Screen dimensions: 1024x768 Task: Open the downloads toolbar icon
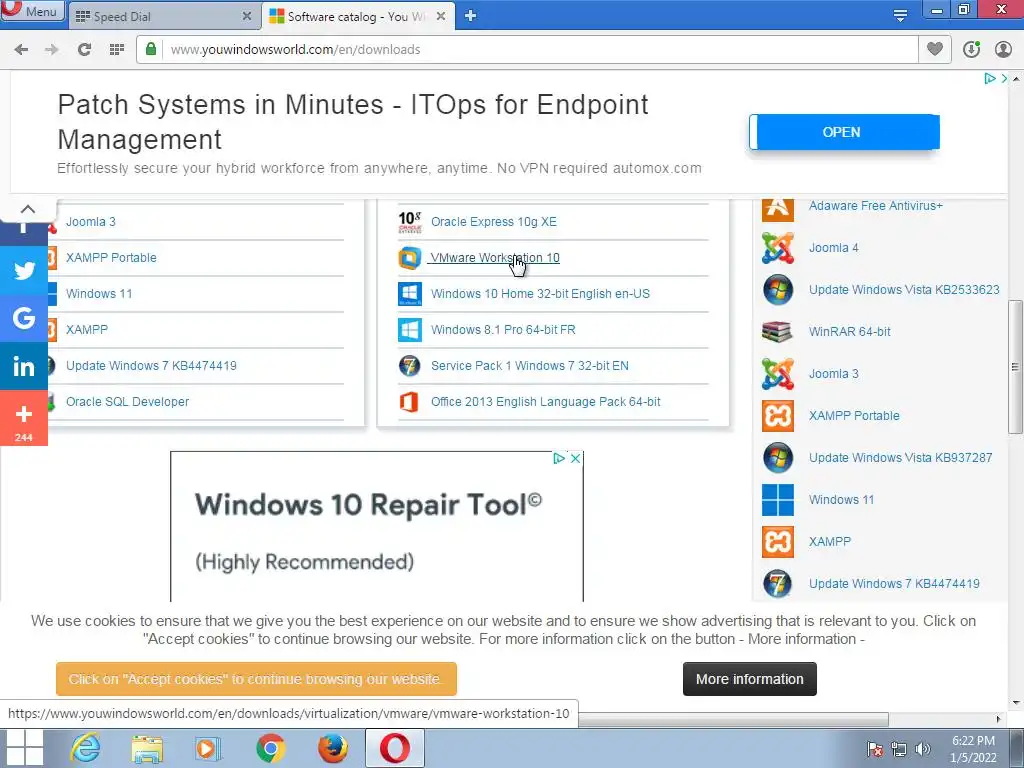[972, 50]
